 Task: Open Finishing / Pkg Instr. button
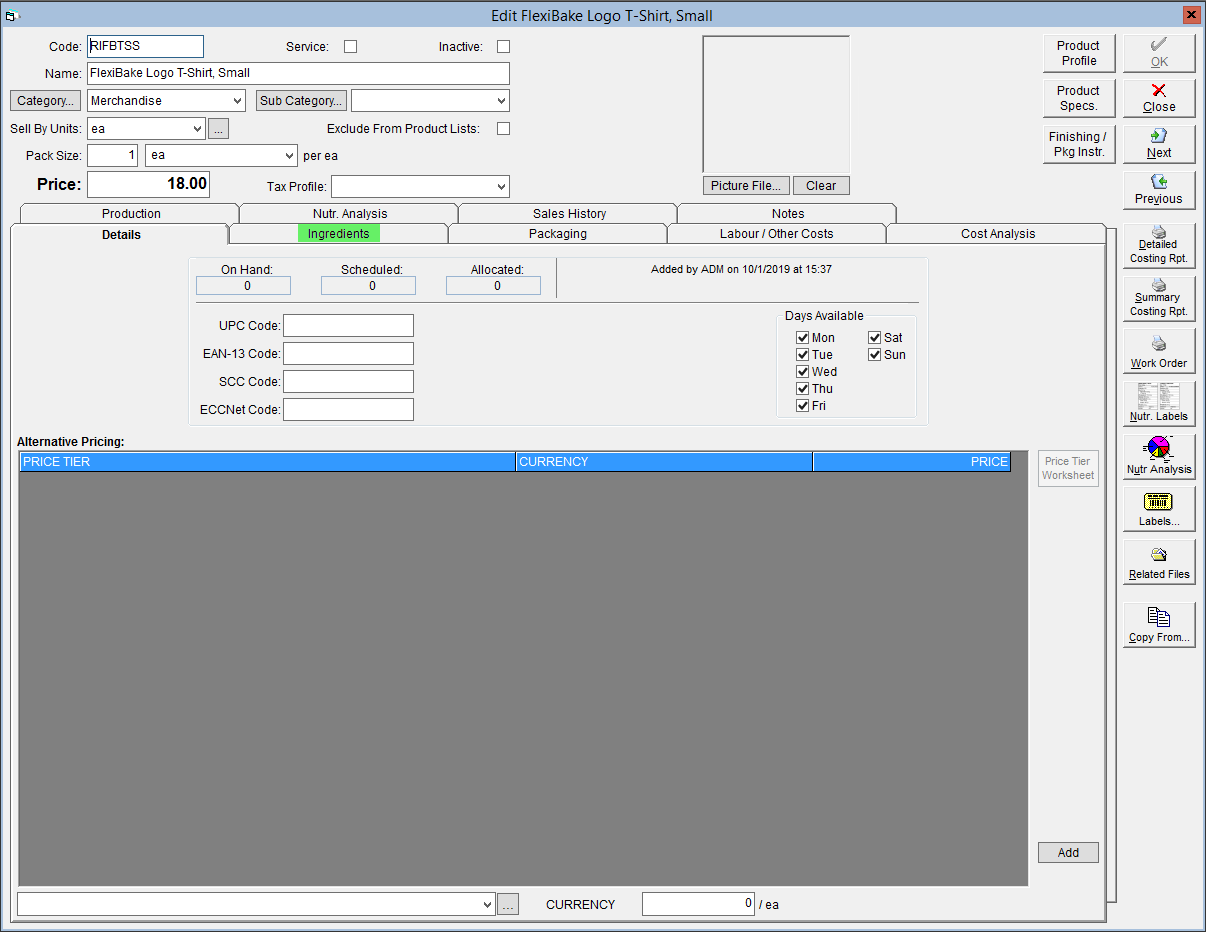1078,144
